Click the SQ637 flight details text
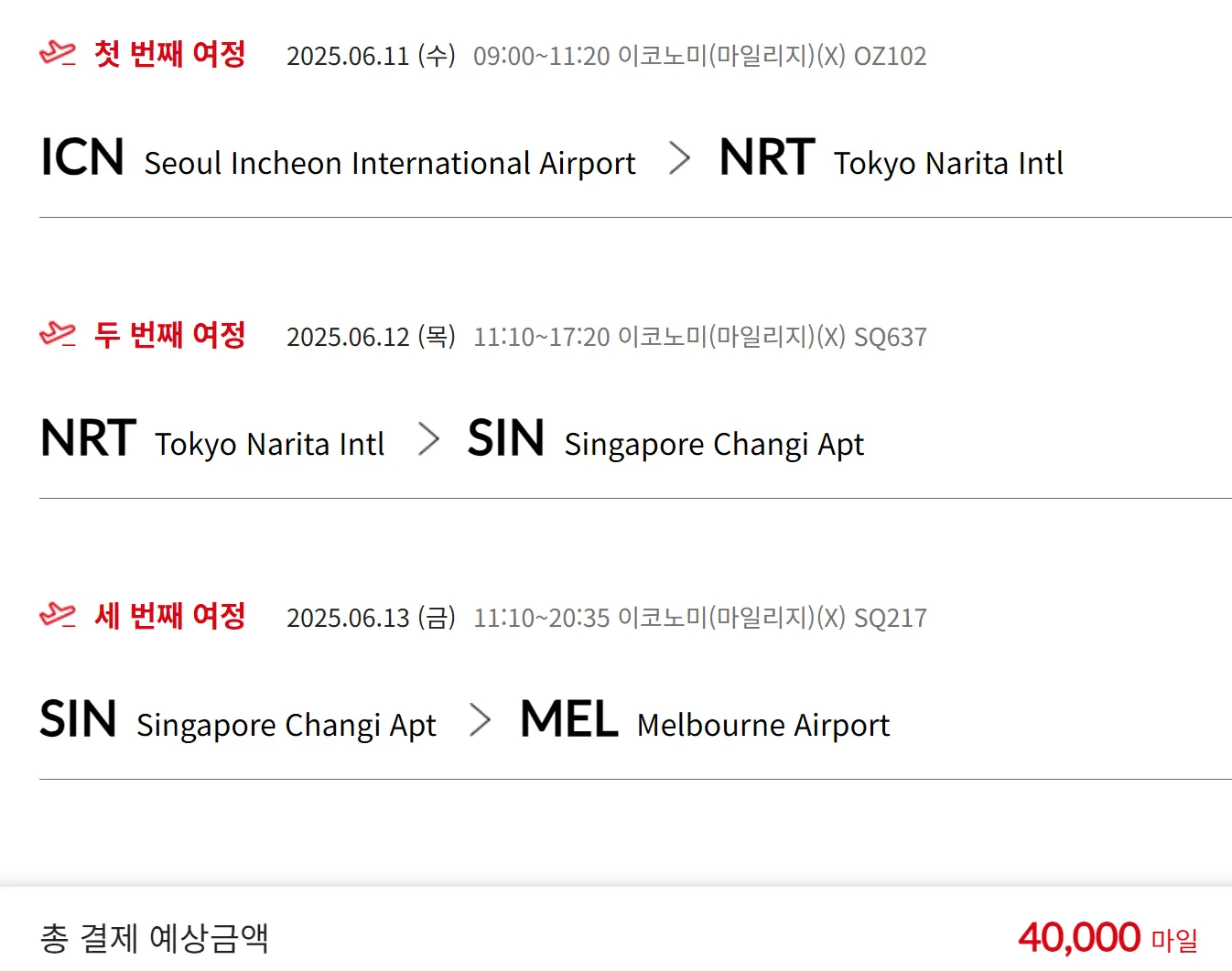This screenshot has height=971, width=1232. 699,337
